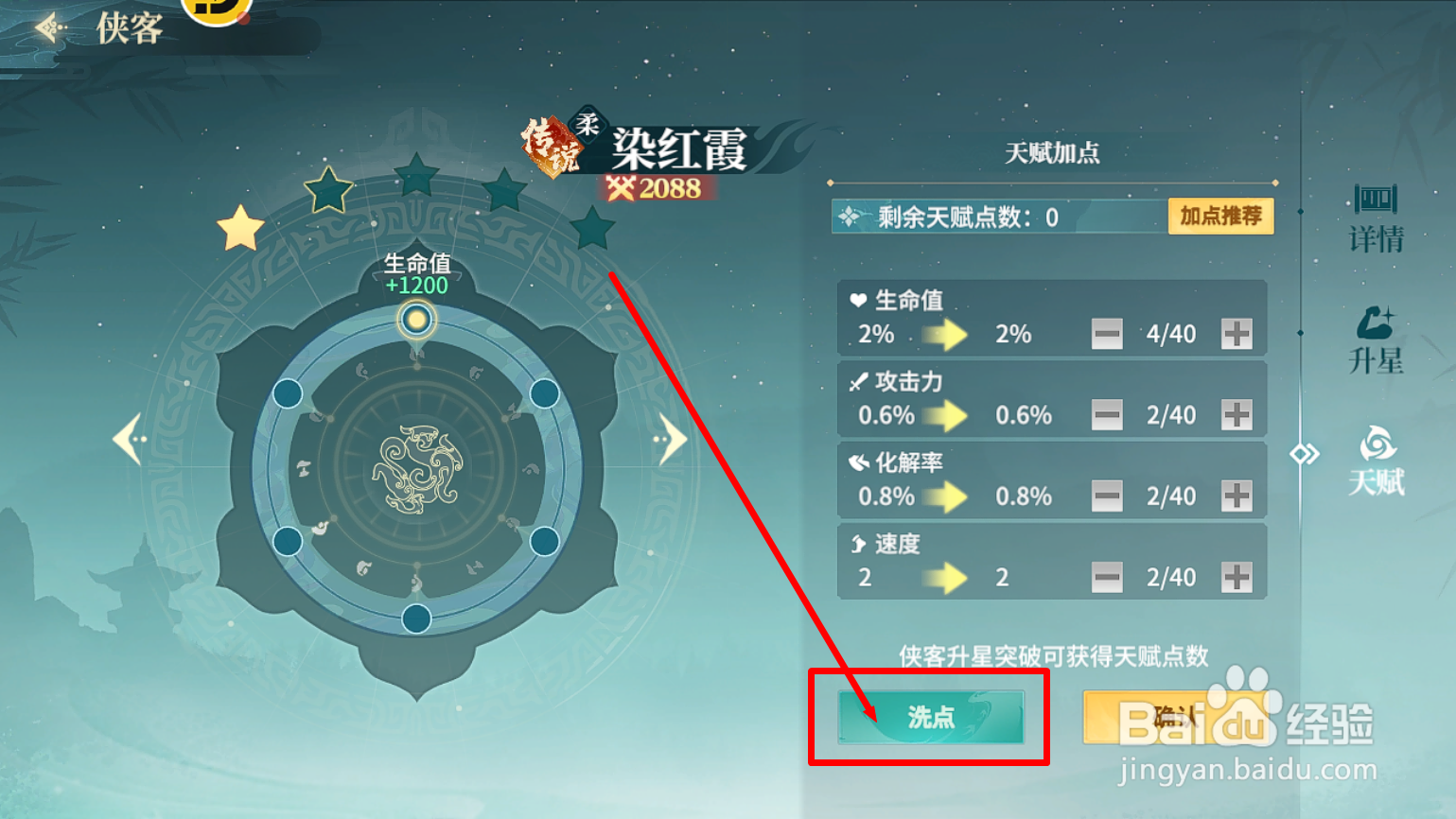Switch to previous hero with left arrow
The image size is (1456, 819).
click(x=130, y=439)
